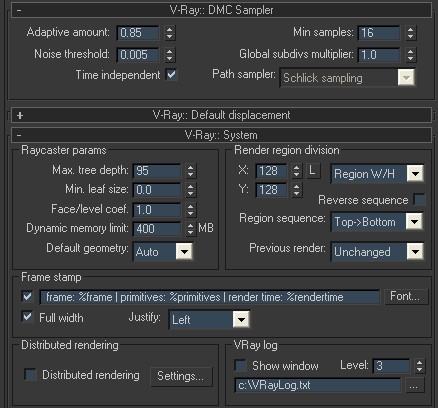Collapse the V-Ray DMC Sampler rollout
This screenshot has height=408, width=438.
click(221, 10)
